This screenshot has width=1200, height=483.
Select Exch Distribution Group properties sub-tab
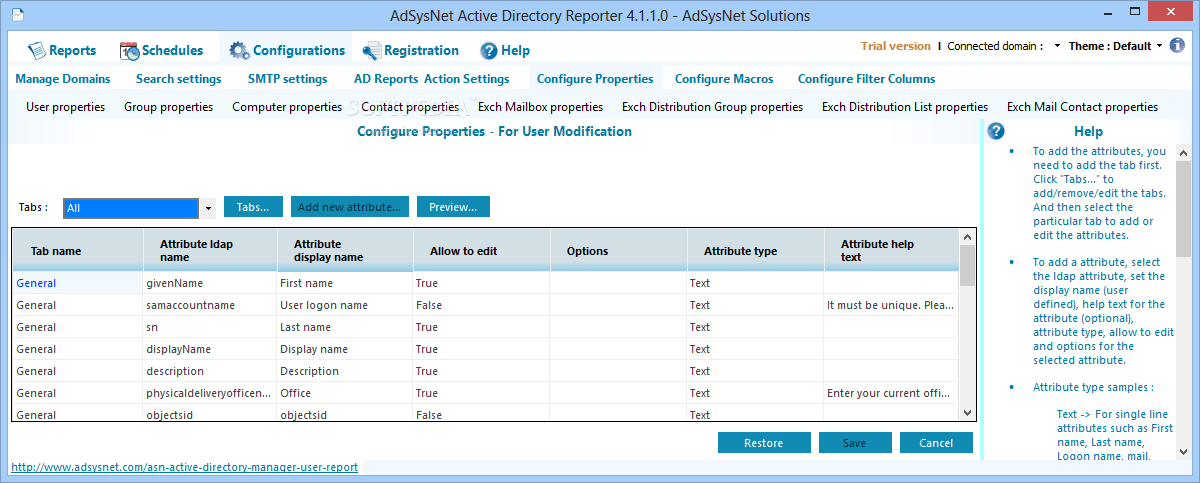point(712,106)
